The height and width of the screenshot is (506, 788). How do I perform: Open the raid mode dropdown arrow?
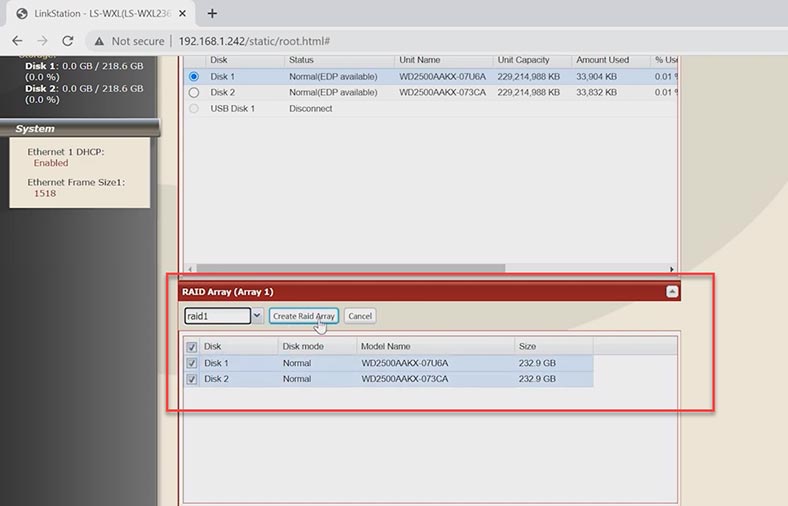(257, 316)
